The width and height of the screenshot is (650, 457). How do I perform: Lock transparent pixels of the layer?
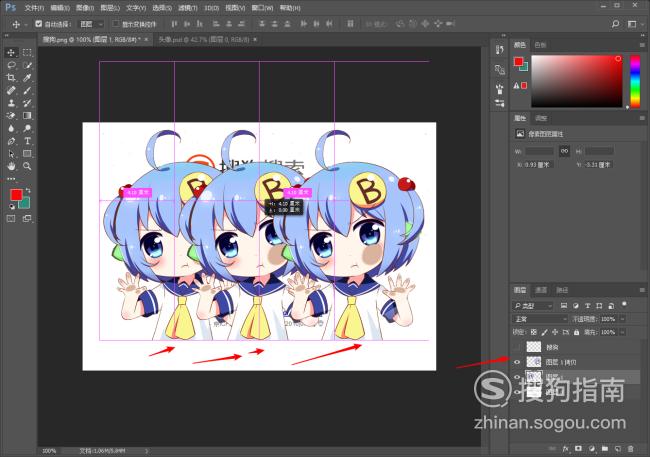point(534,332)
